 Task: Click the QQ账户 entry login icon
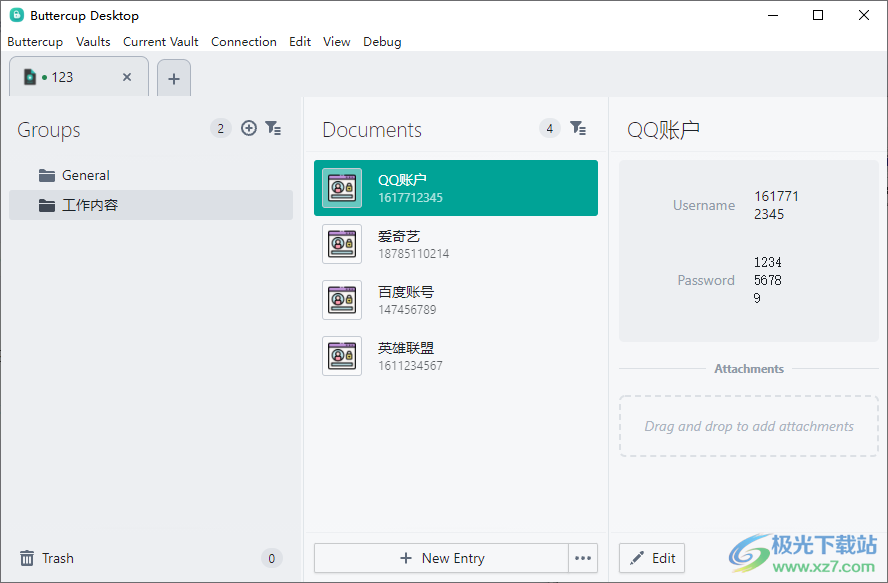tap(342, 188)
